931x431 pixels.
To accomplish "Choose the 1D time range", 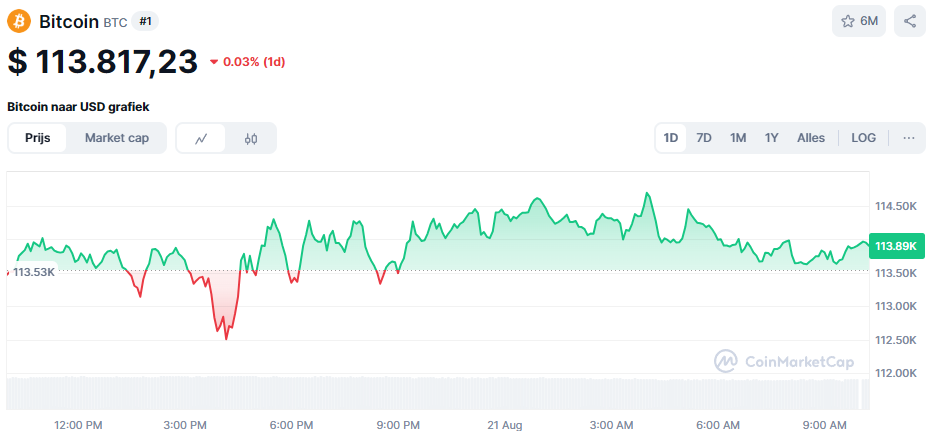I will (671, 138).
